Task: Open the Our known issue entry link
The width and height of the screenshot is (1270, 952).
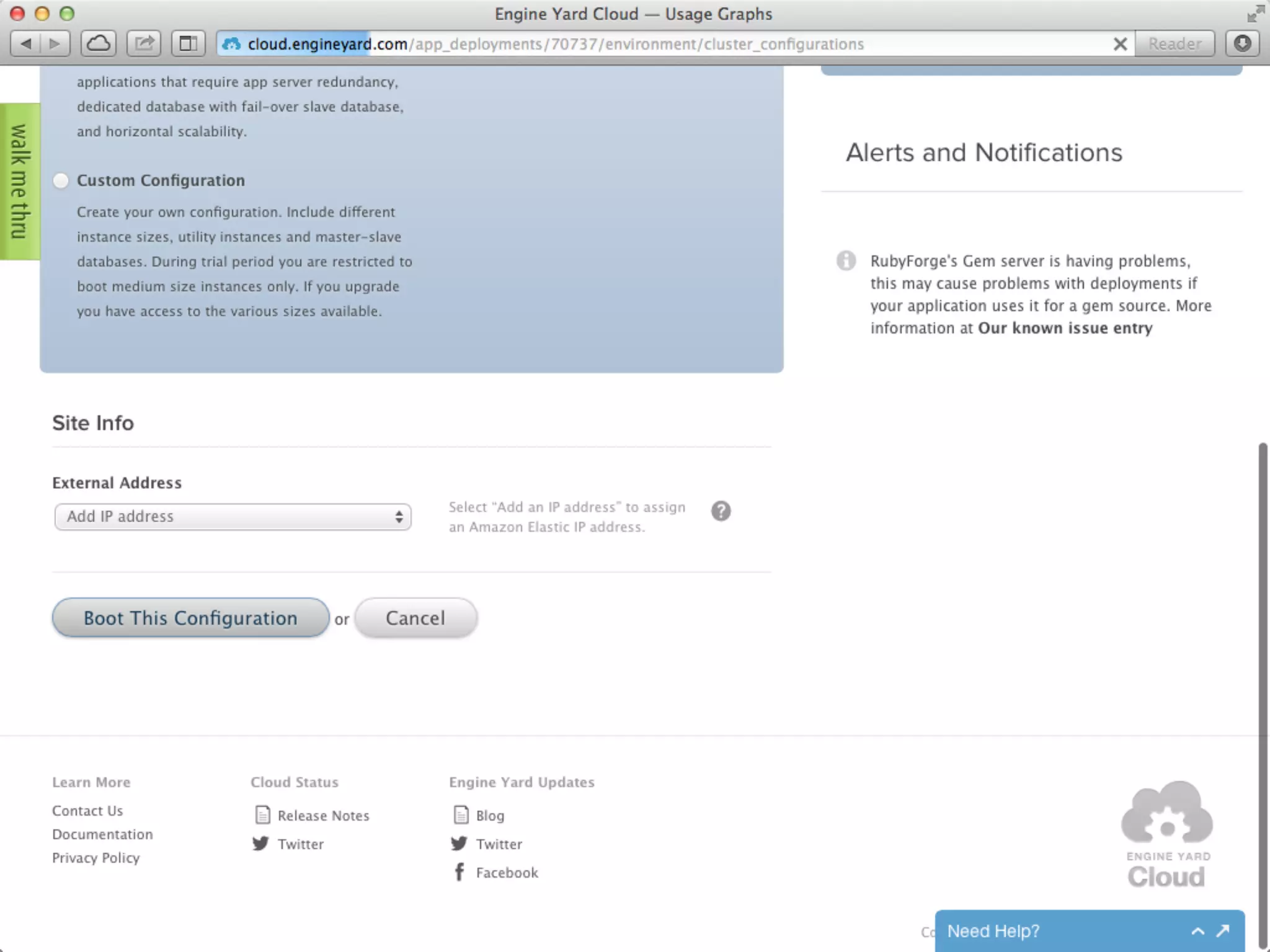Action: coord(1065,328)
